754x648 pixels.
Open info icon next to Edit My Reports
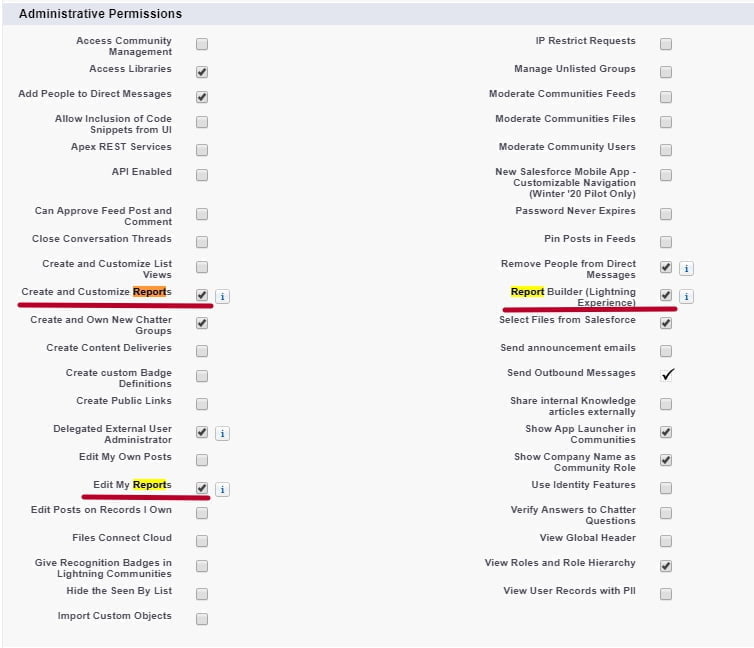click(222, 489)
